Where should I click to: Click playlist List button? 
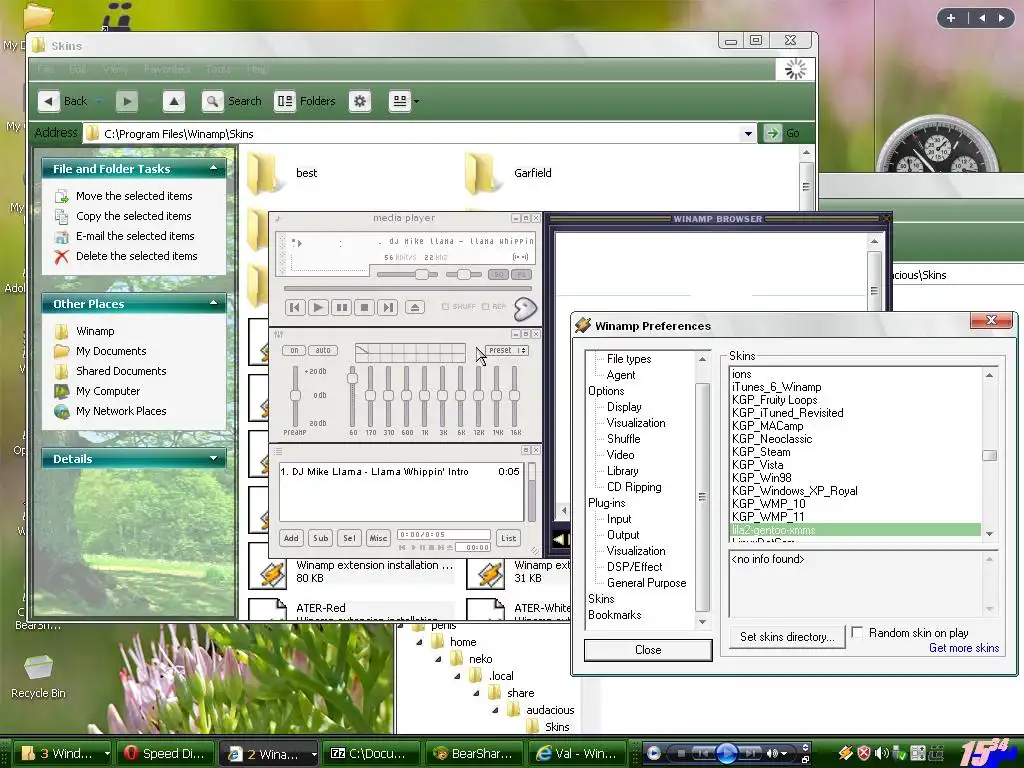(509, 538)
